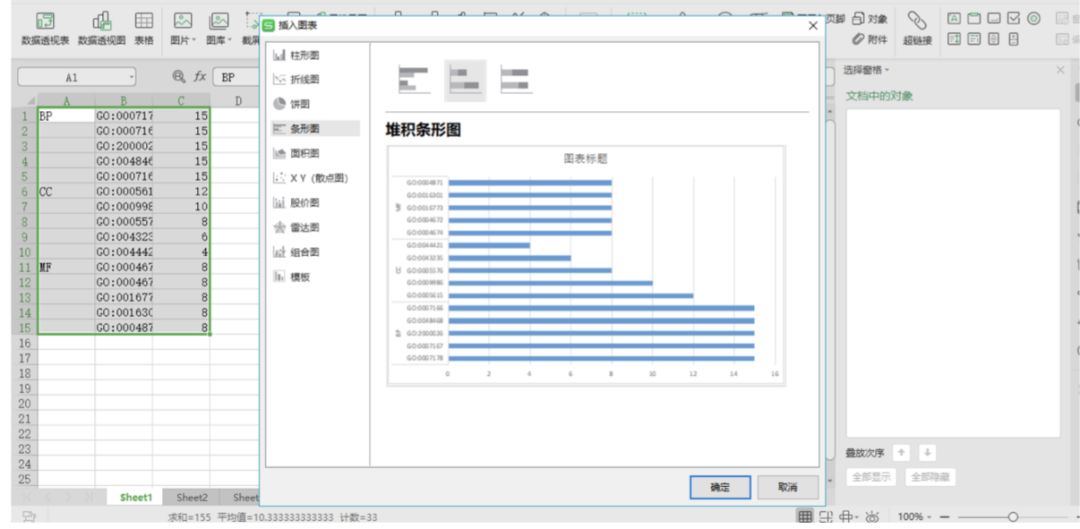Cancel dialog with 取消 button
Image resolution: width=1080 pixels, height=529 pixels.
pyautogui.click(x=788, y=487)
